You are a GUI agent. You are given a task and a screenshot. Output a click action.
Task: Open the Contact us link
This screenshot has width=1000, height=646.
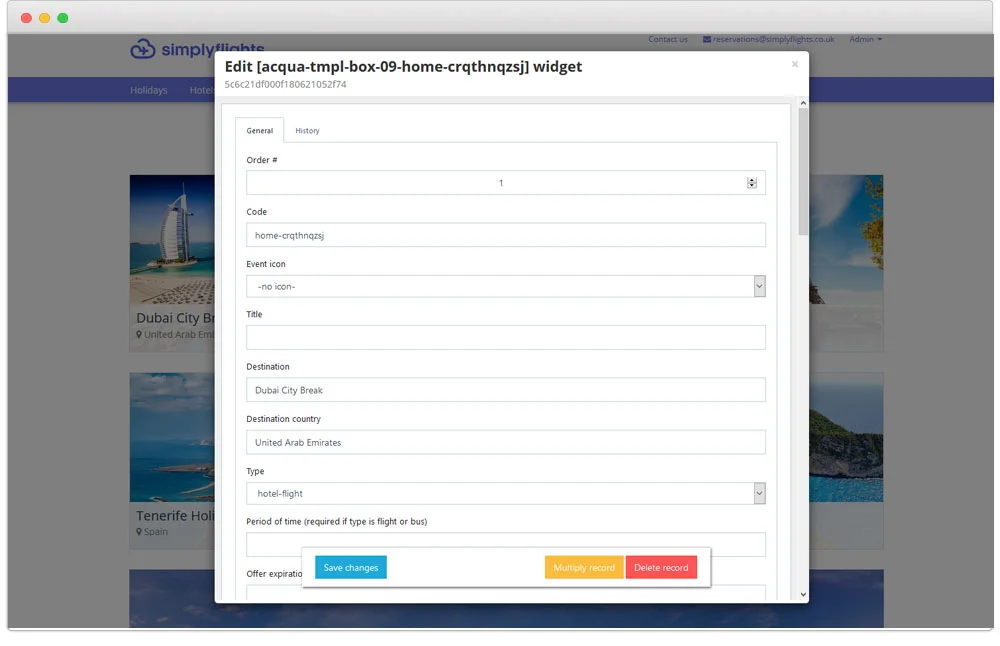pos(667,40)
